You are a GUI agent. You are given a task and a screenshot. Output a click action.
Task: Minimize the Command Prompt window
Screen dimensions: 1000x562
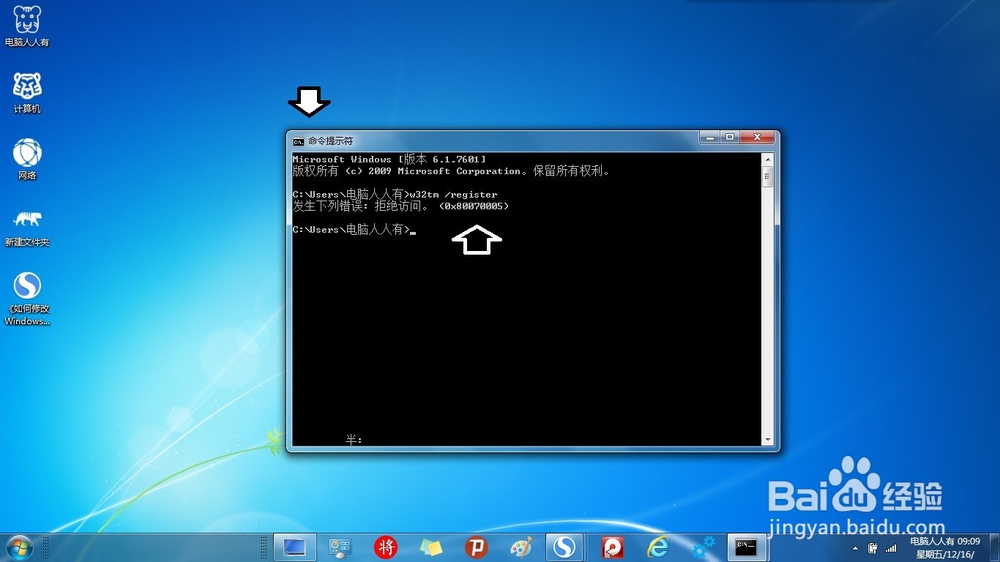coord(709,137)
